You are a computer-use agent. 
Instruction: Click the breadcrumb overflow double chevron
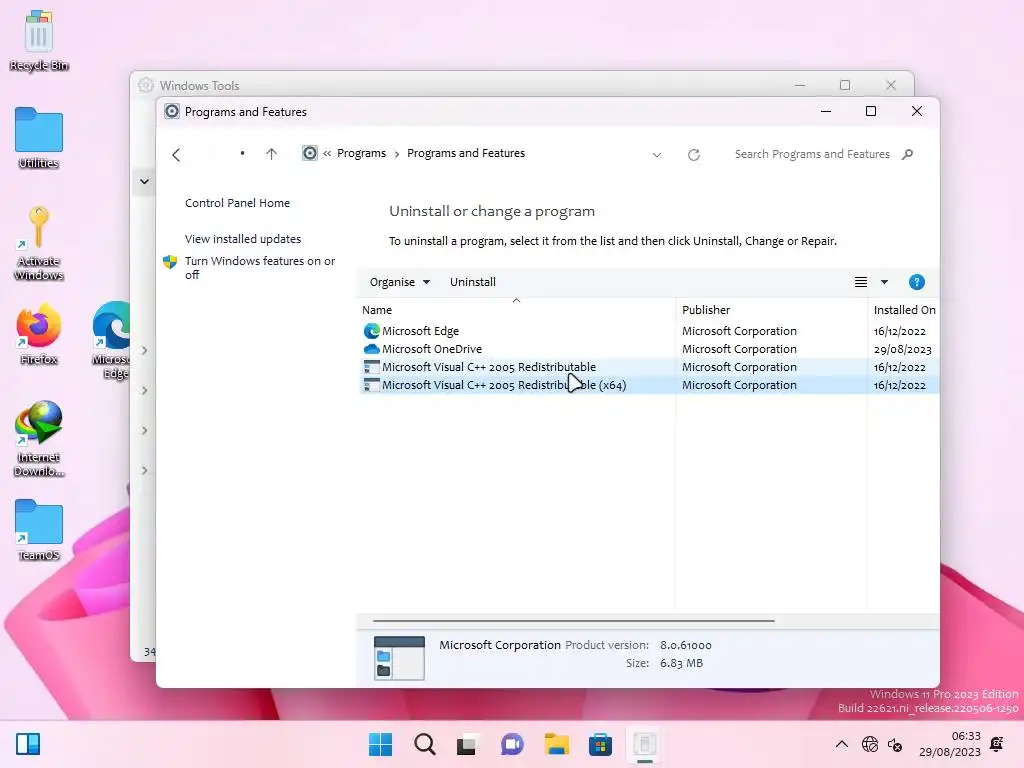pos(327,153)
